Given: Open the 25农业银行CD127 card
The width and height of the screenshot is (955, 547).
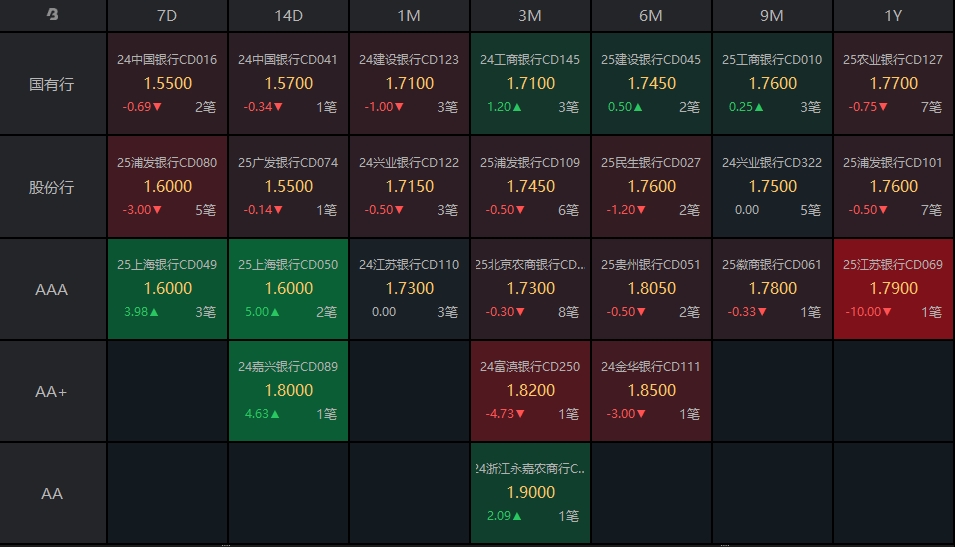Looking at the screenshot, I should click(893, 83).
